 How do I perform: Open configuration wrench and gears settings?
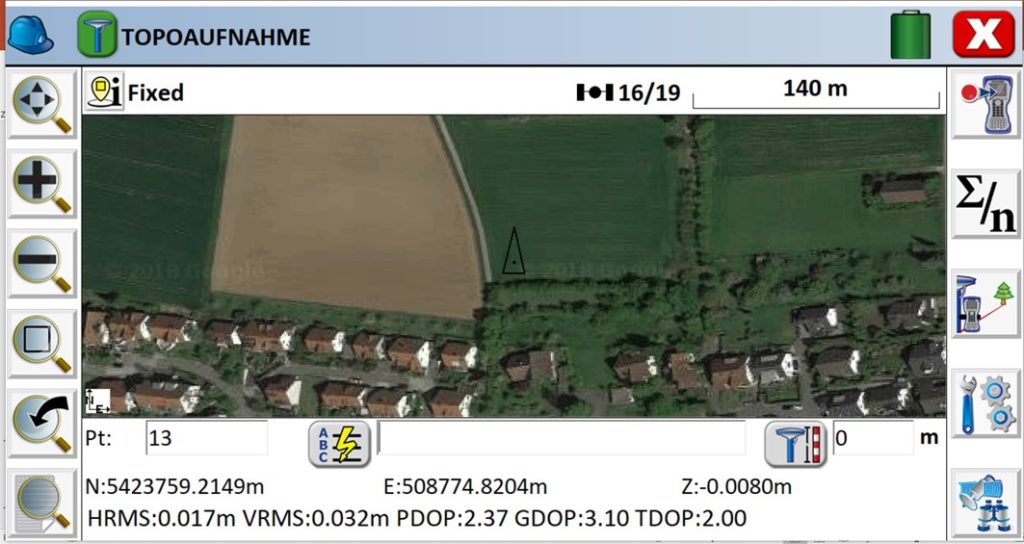[984, 403]
